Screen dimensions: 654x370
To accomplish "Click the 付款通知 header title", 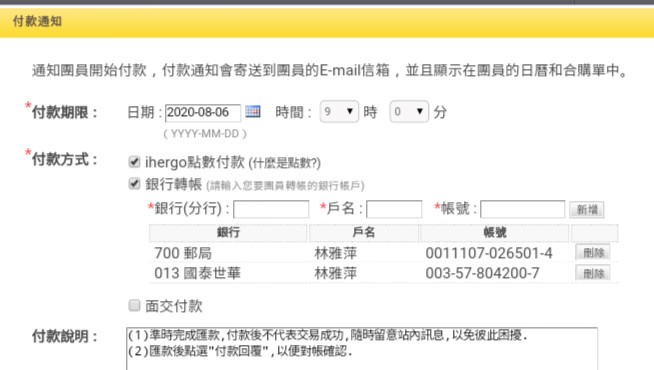I will coord(37,21).
